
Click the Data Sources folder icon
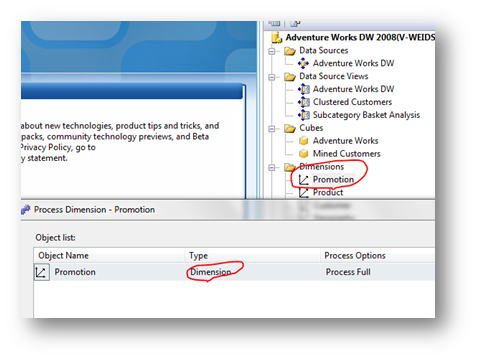290,51
